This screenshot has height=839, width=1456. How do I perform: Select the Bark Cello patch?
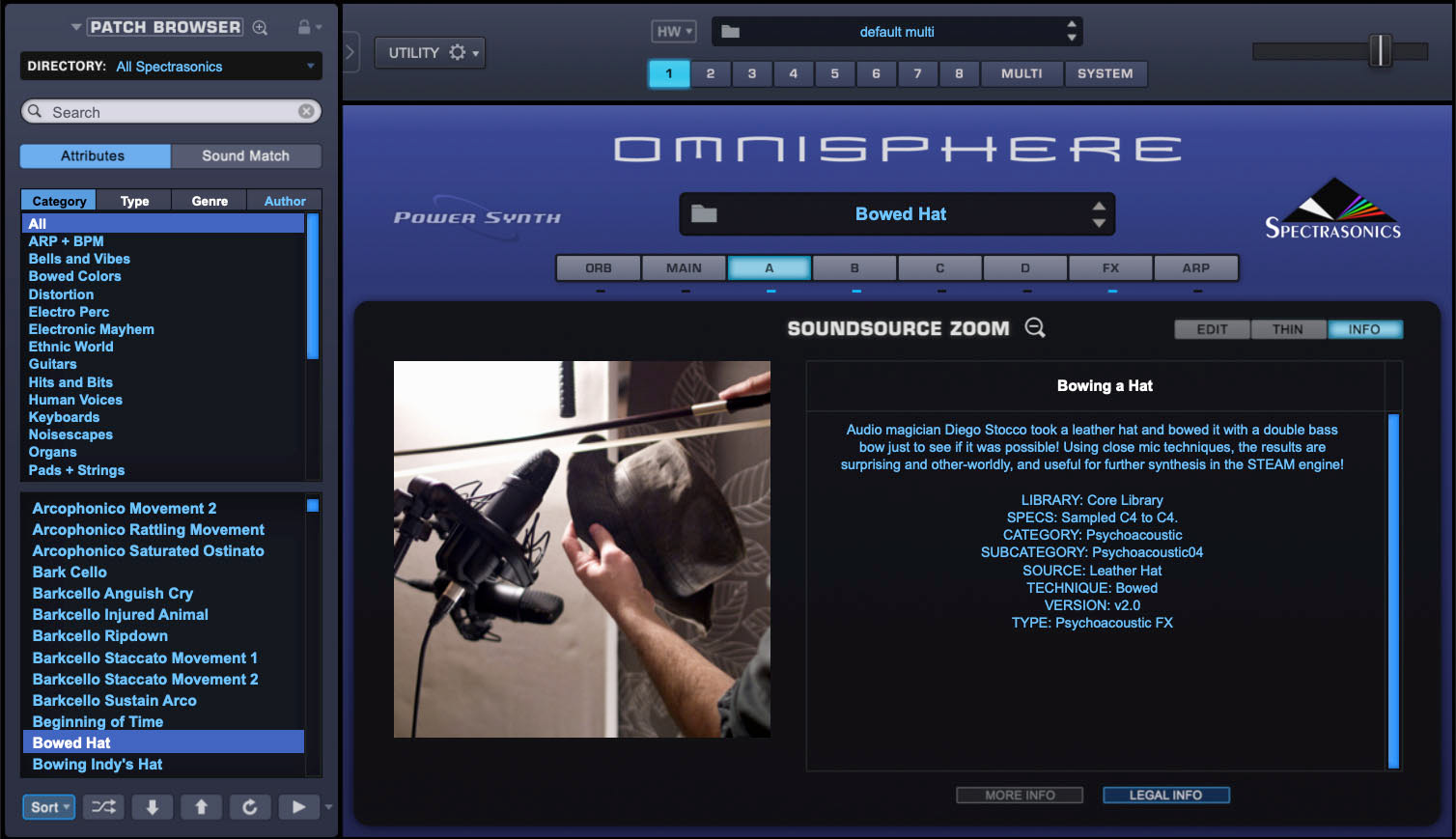tap(70, 572)
